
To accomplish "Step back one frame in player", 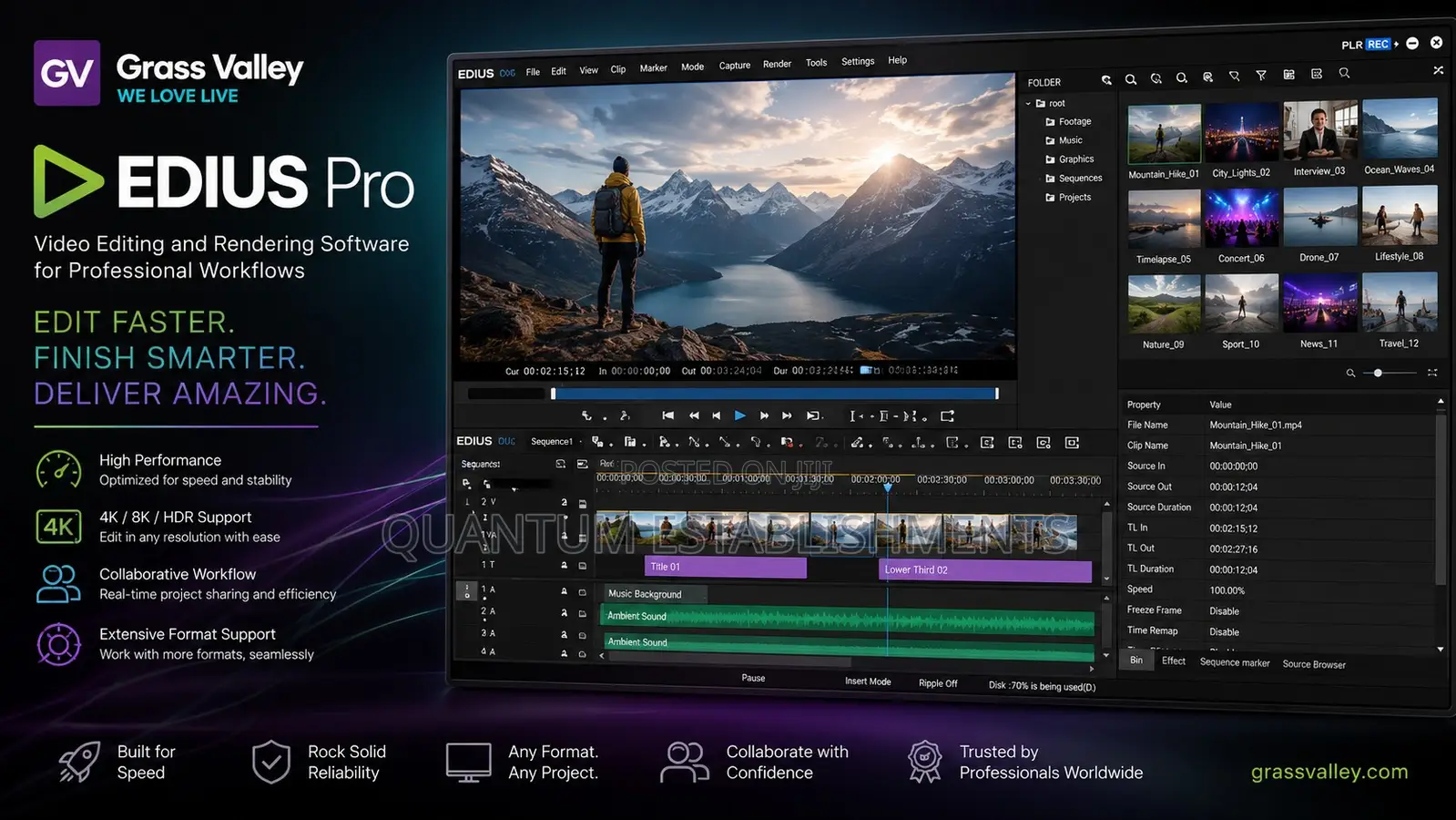I will [717, 415].
